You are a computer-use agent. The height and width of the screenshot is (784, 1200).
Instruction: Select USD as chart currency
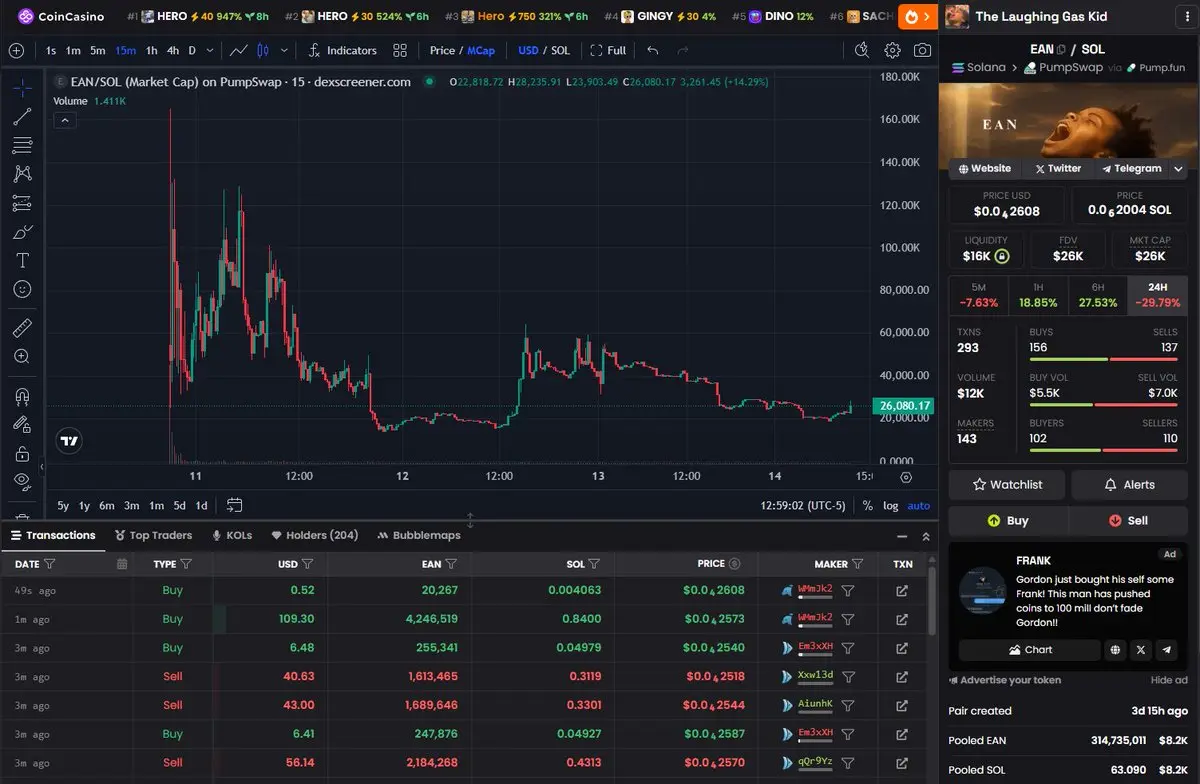[528, 50]
